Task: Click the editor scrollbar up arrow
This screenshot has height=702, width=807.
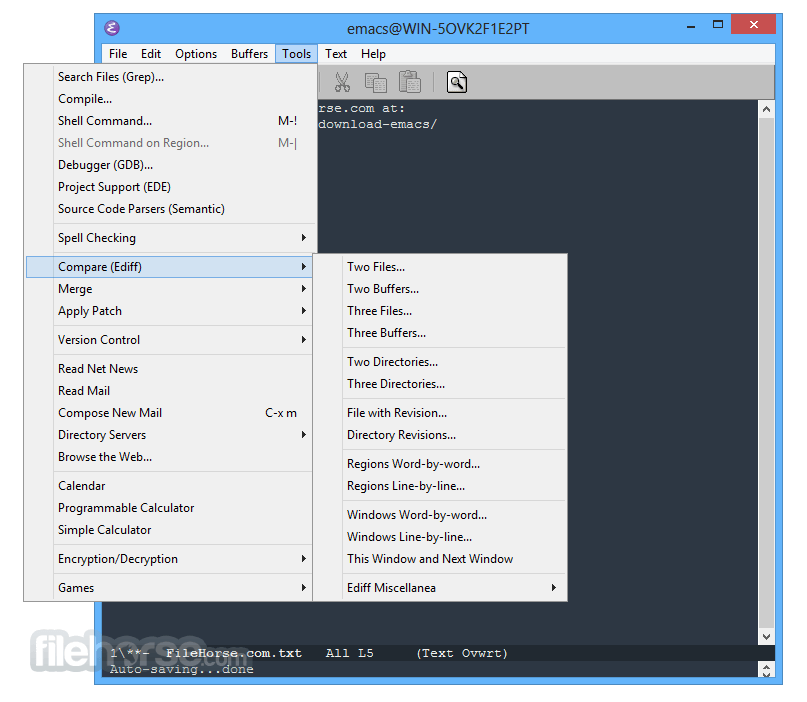Action: (766, 109)
